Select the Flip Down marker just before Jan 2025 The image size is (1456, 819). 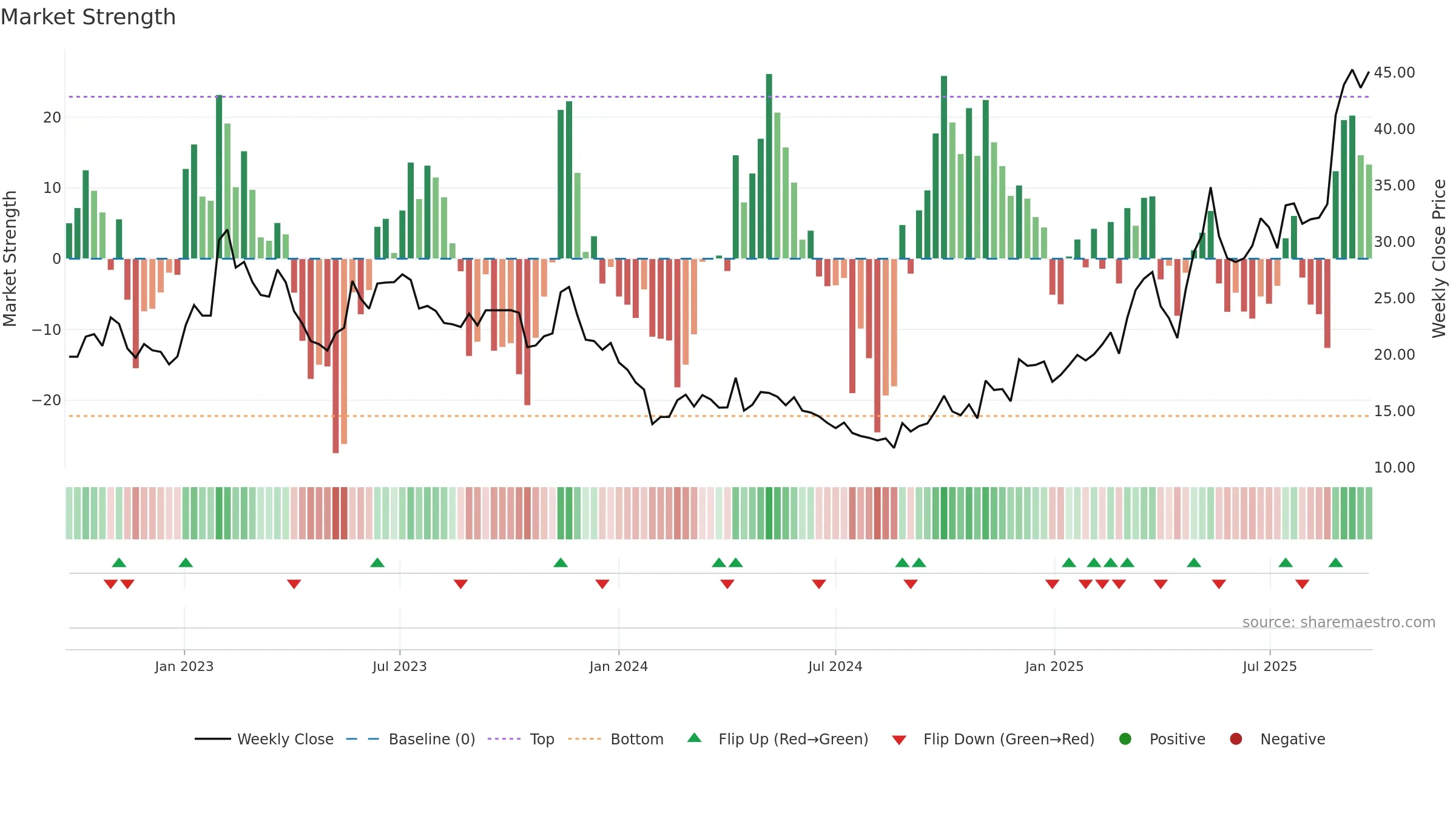click(1053, 584)
